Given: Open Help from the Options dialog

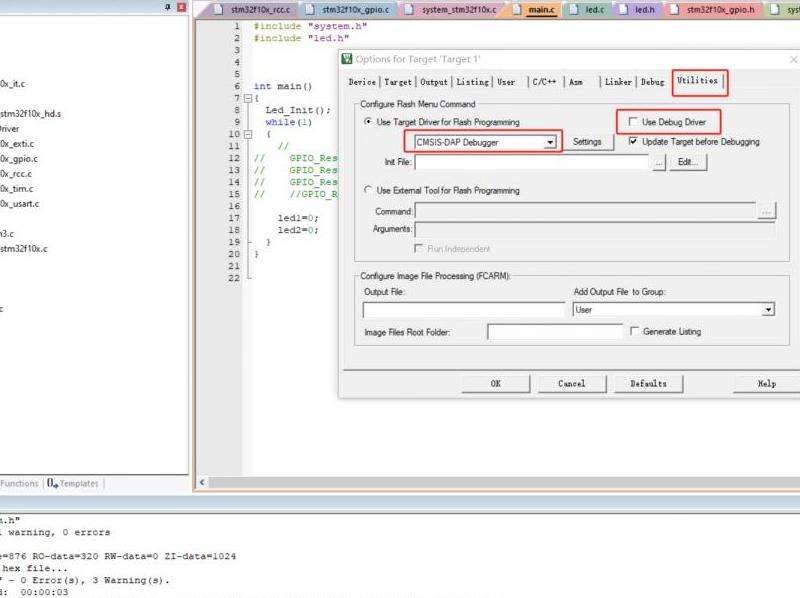Looking at the screenshot, I should tap(766, 383).
